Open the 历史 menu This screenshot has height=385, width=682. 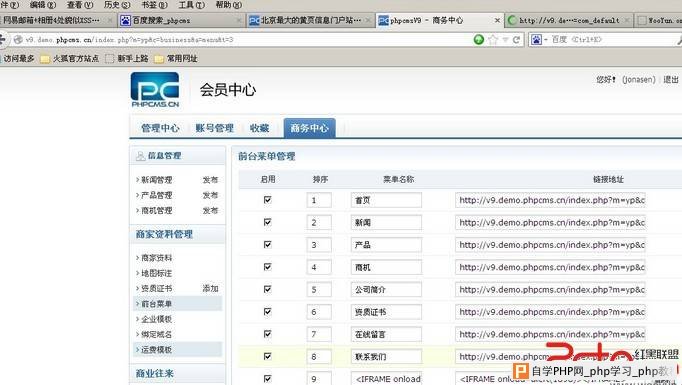tap(117, 5)
